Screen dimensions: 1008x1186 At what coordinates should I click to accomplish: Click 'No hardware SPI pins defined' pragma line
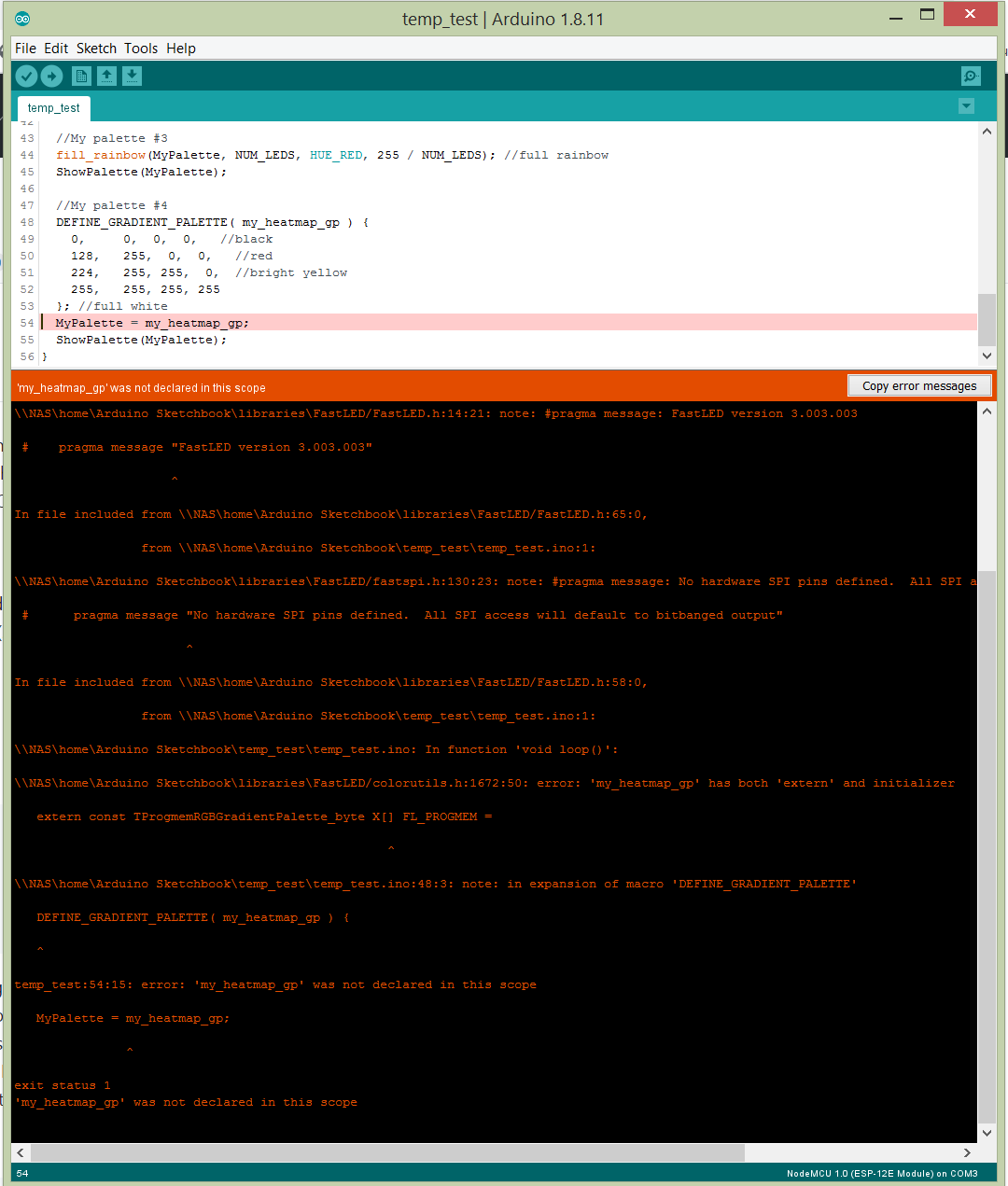pos(496,581)
